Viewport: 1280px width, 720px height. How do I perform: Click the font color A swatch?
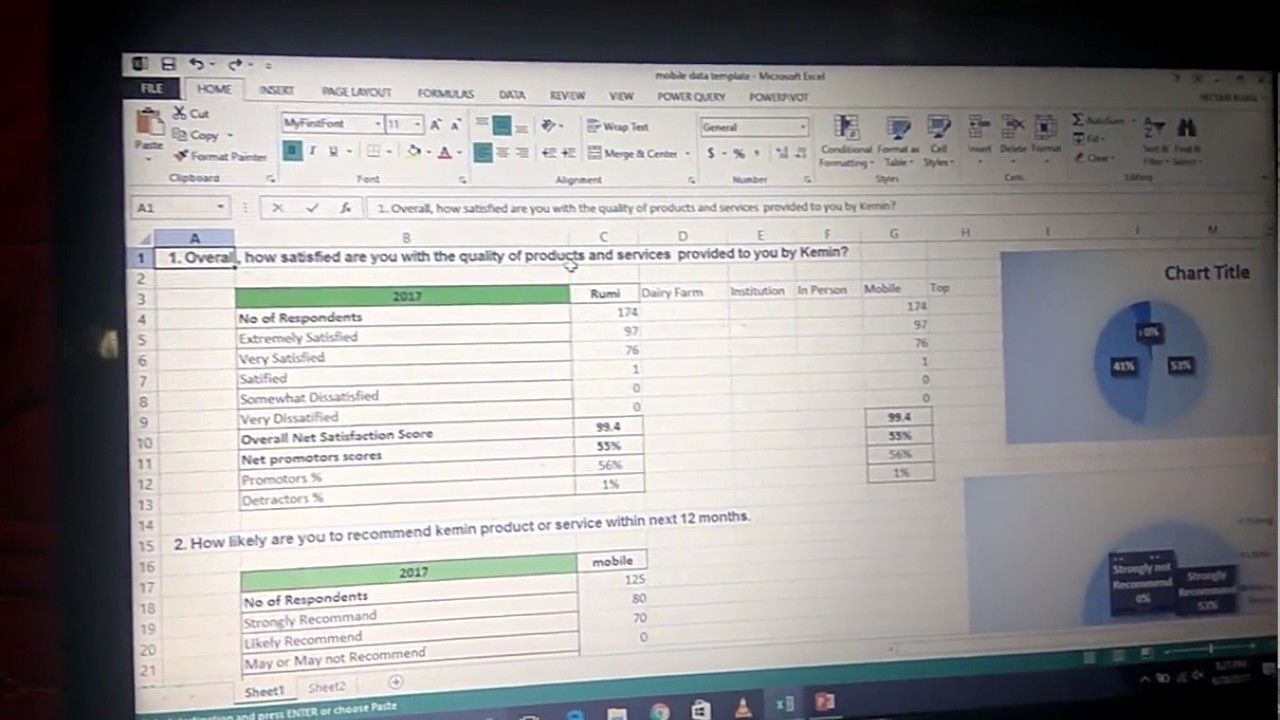[445, 153]
